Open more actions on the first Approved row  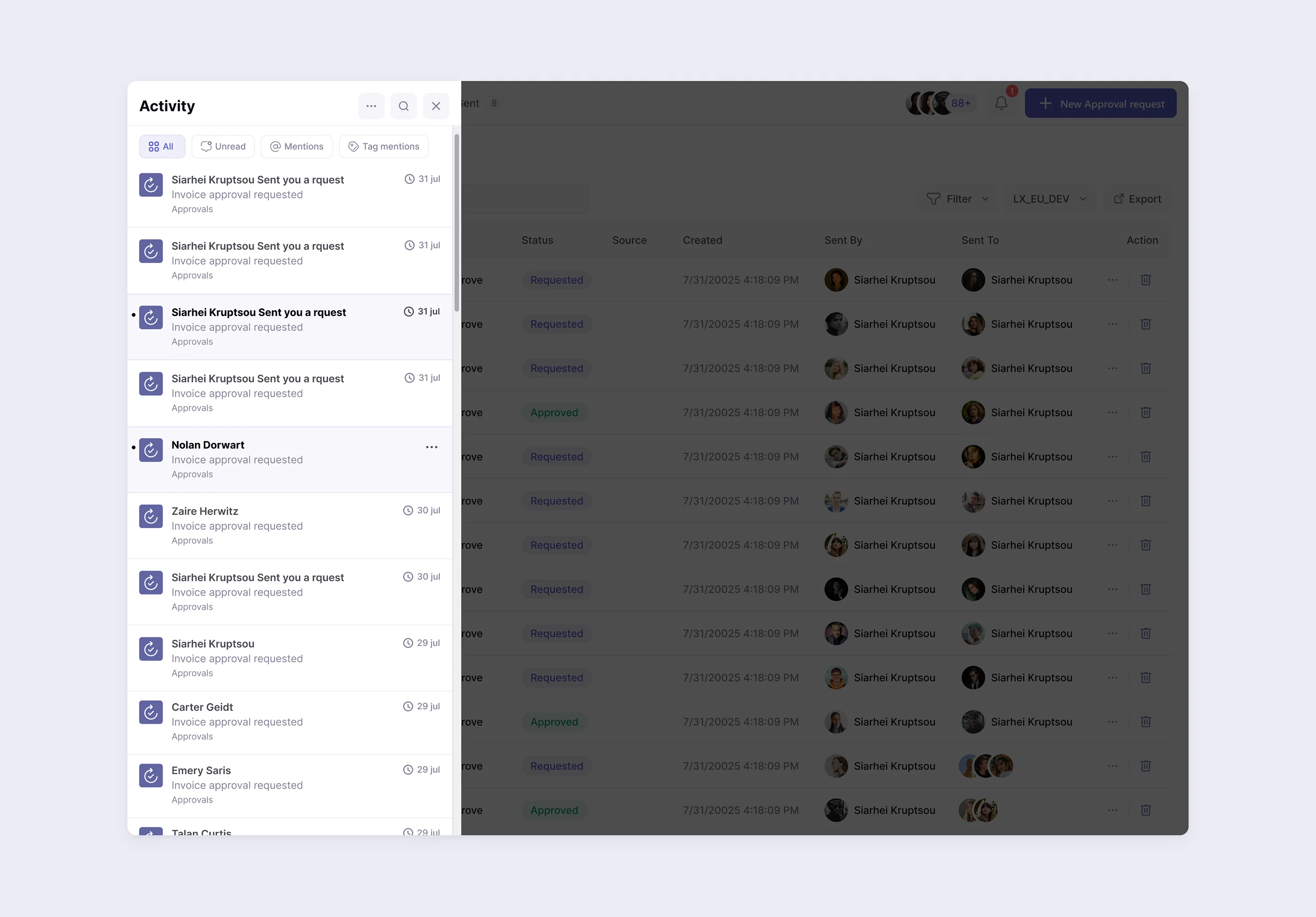pyautogui.click(x=1112, y=412)
